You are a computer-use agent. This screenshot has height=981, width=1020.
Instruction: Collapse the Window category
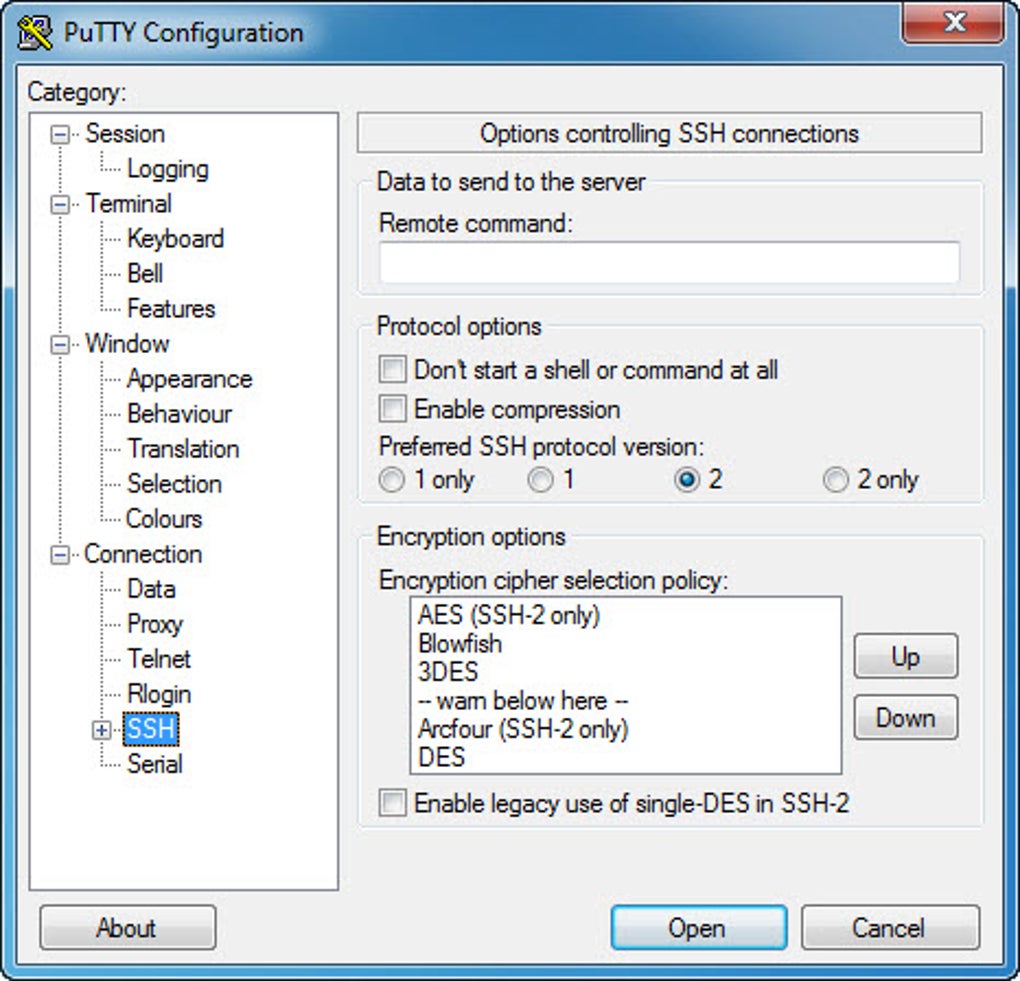60,345
